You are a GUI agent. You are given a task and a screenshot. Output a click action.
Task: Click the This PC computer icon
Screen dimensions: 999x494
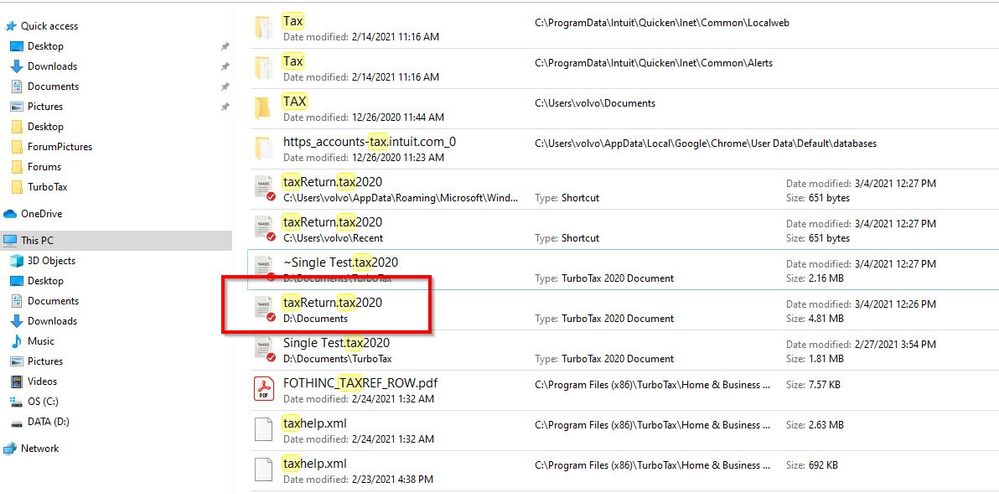coord(10,240)
